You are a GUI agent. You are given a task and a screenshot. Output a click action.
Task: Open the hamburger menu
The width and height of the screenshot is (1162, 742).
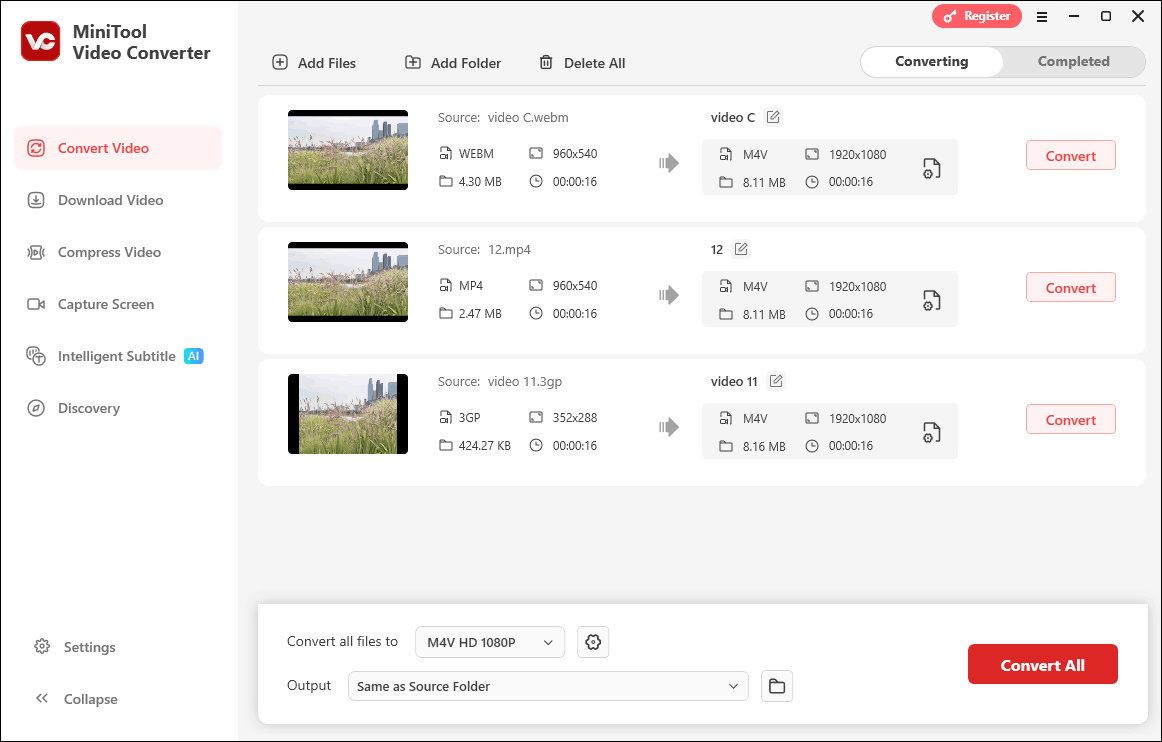pyautogui.click(x=1042, y=17)
